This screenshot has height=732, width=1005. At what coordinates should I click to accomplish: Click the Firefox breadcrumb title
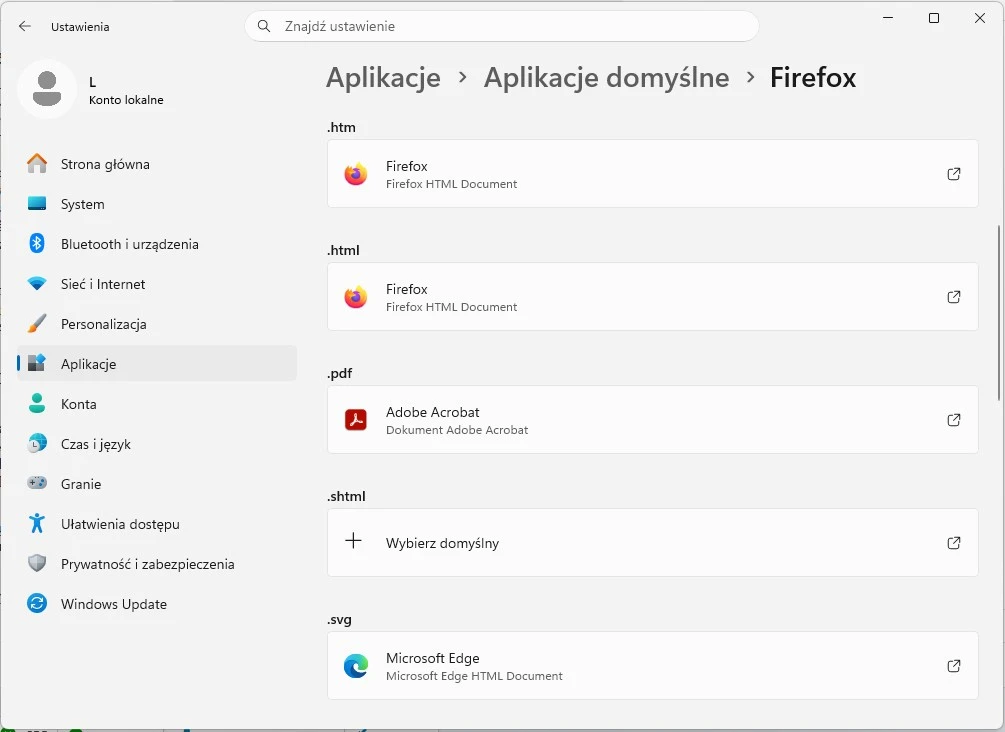coord(813,78)
